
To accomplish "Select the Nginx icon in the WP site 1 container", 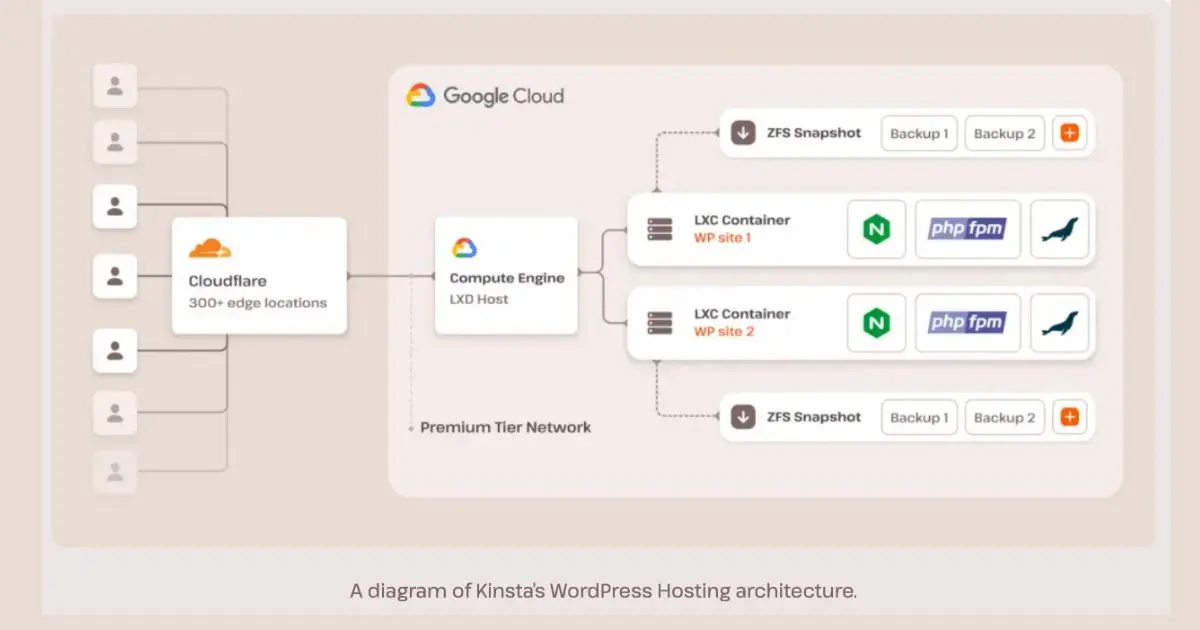I will tap(877, 229).
